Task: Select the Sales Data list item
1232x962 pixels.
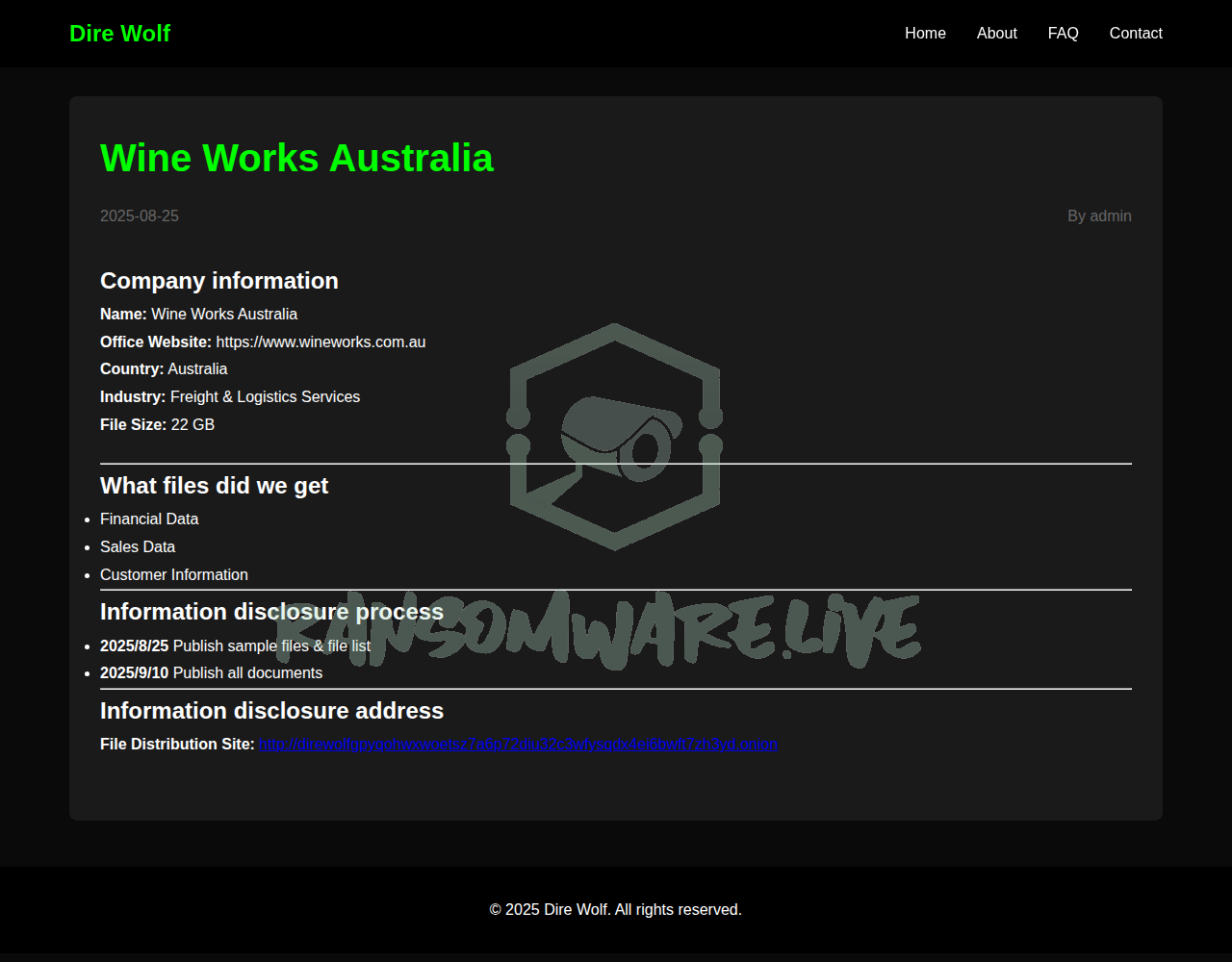Action: (x=138, y=547)
